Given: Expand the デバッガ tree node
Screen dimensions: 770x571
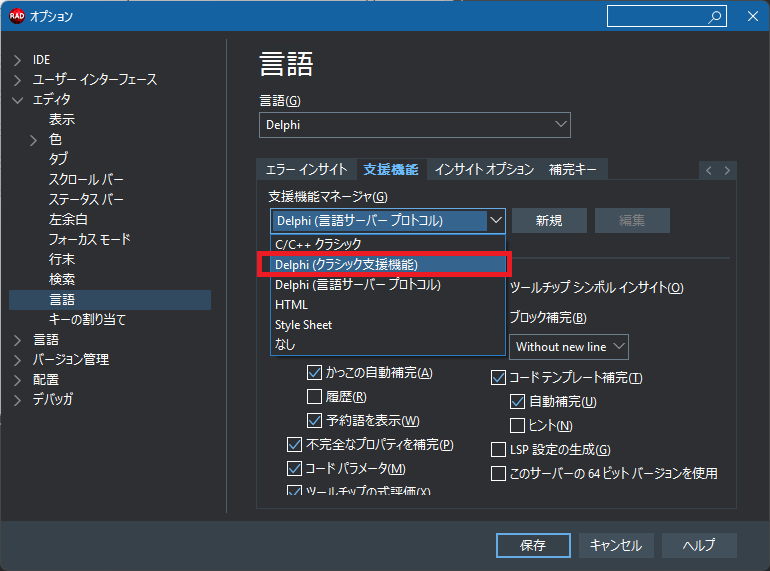Looking at the screenshot, I should click(17, 400).
